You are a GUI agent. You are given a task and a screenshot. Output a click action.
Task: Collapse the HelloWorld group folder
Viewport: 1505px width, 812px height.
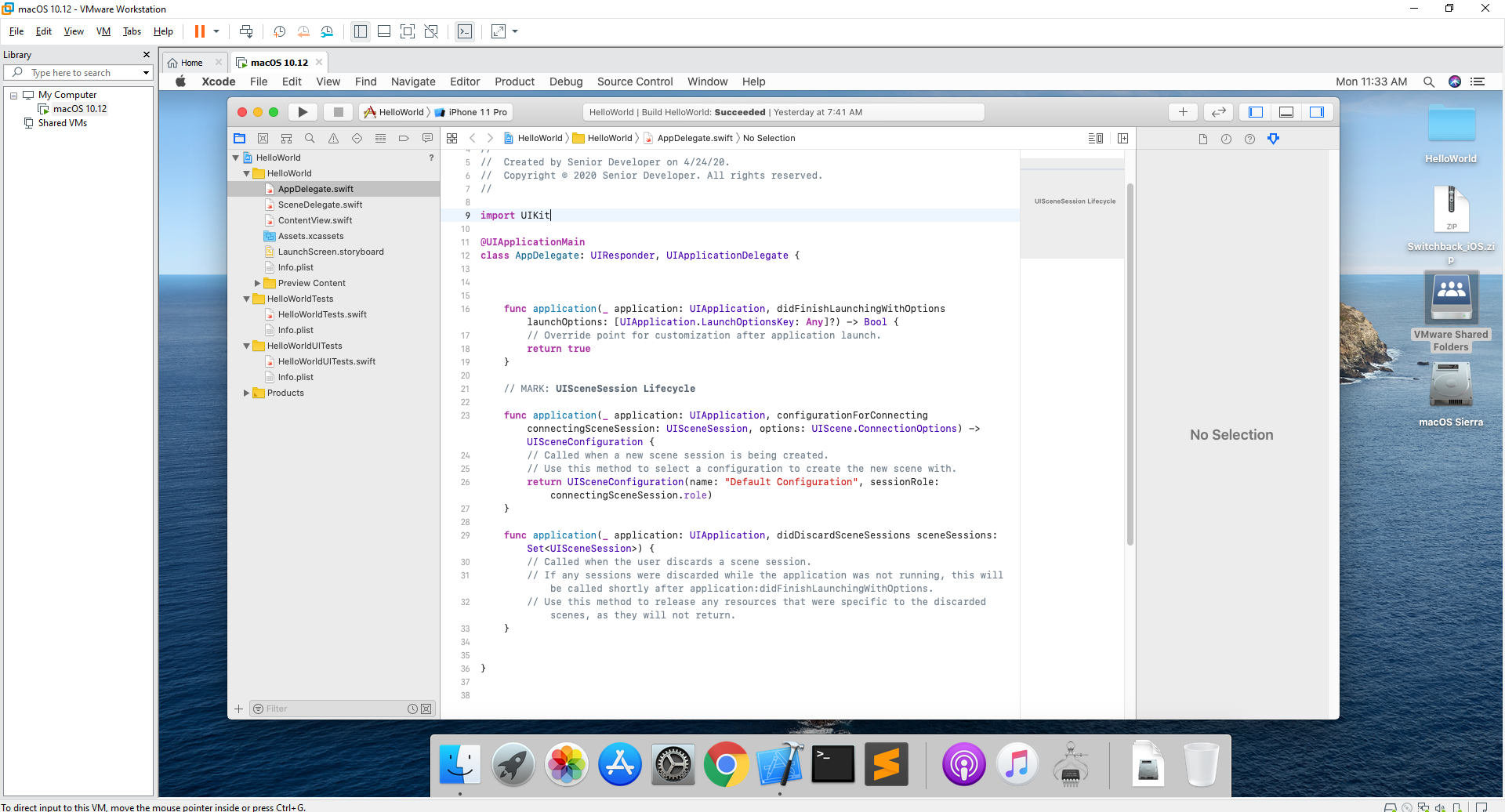pyautogui.click(x=246, y=173)
